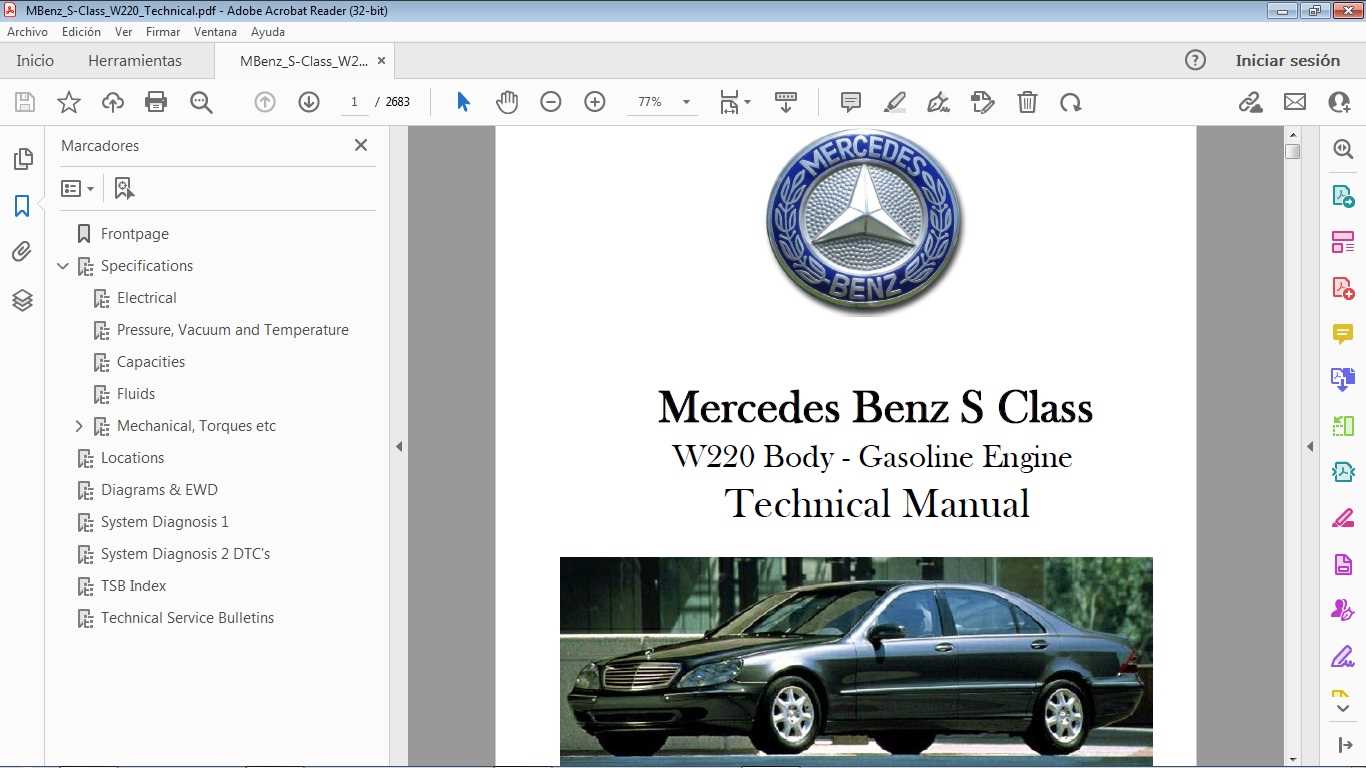
Task: Click the scrolling mode keyboard icon
Action: click(x=786, y=102)
